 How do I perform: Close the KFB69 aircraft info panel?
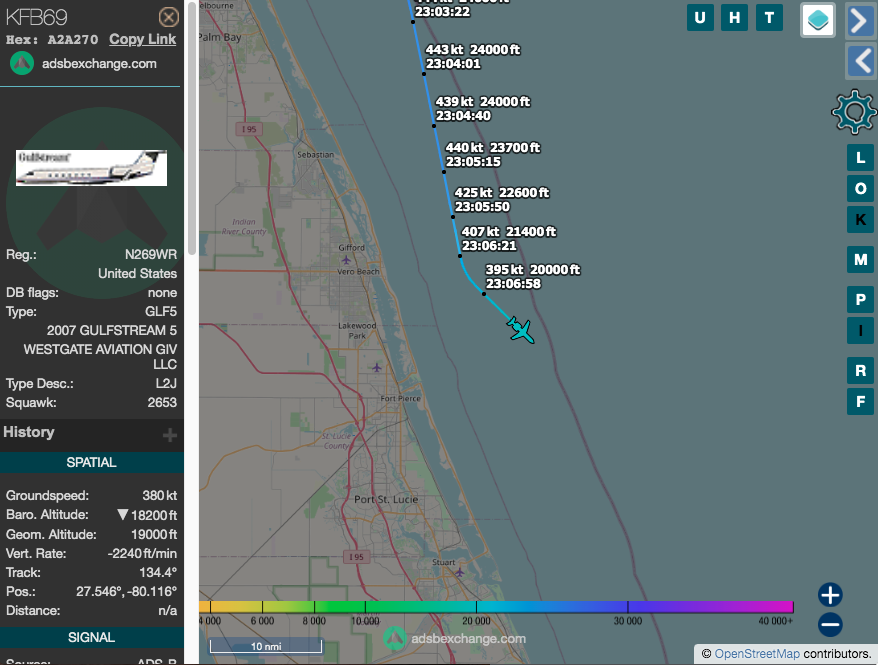[x=169, y=17]
